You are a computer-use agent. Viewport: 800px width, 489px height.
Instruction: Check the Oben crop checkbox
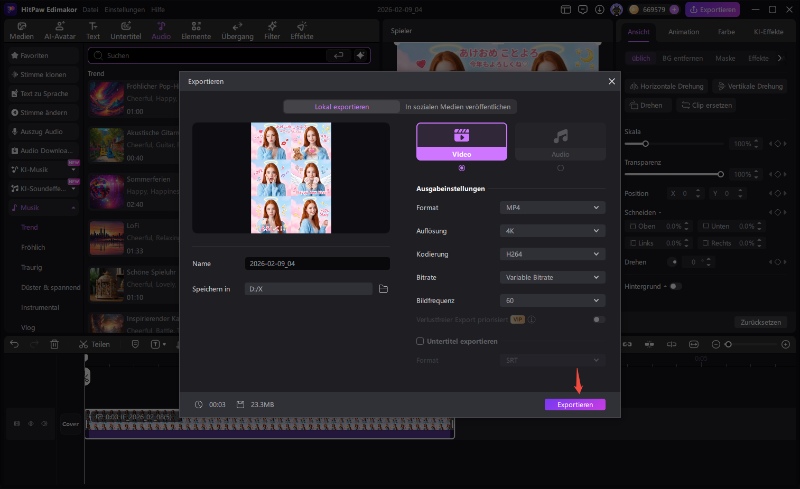pos(633,226)
